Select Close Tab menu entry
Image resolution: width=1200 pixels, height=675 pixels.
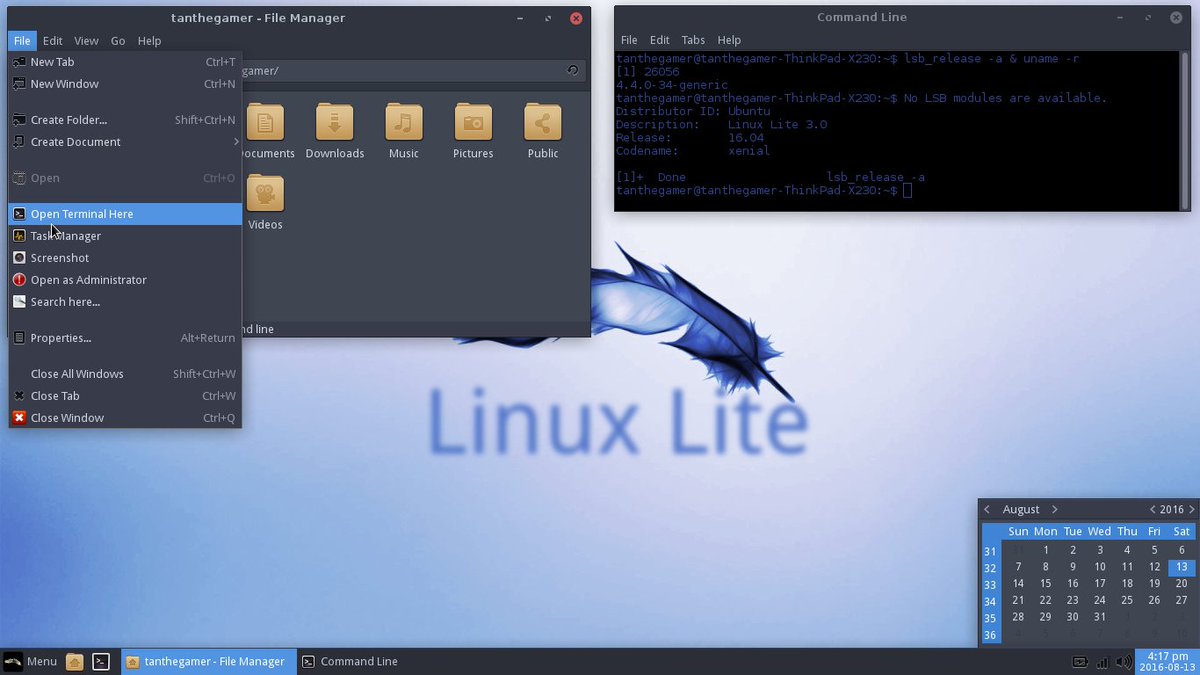pyautogui.click(x=125, y=396)
